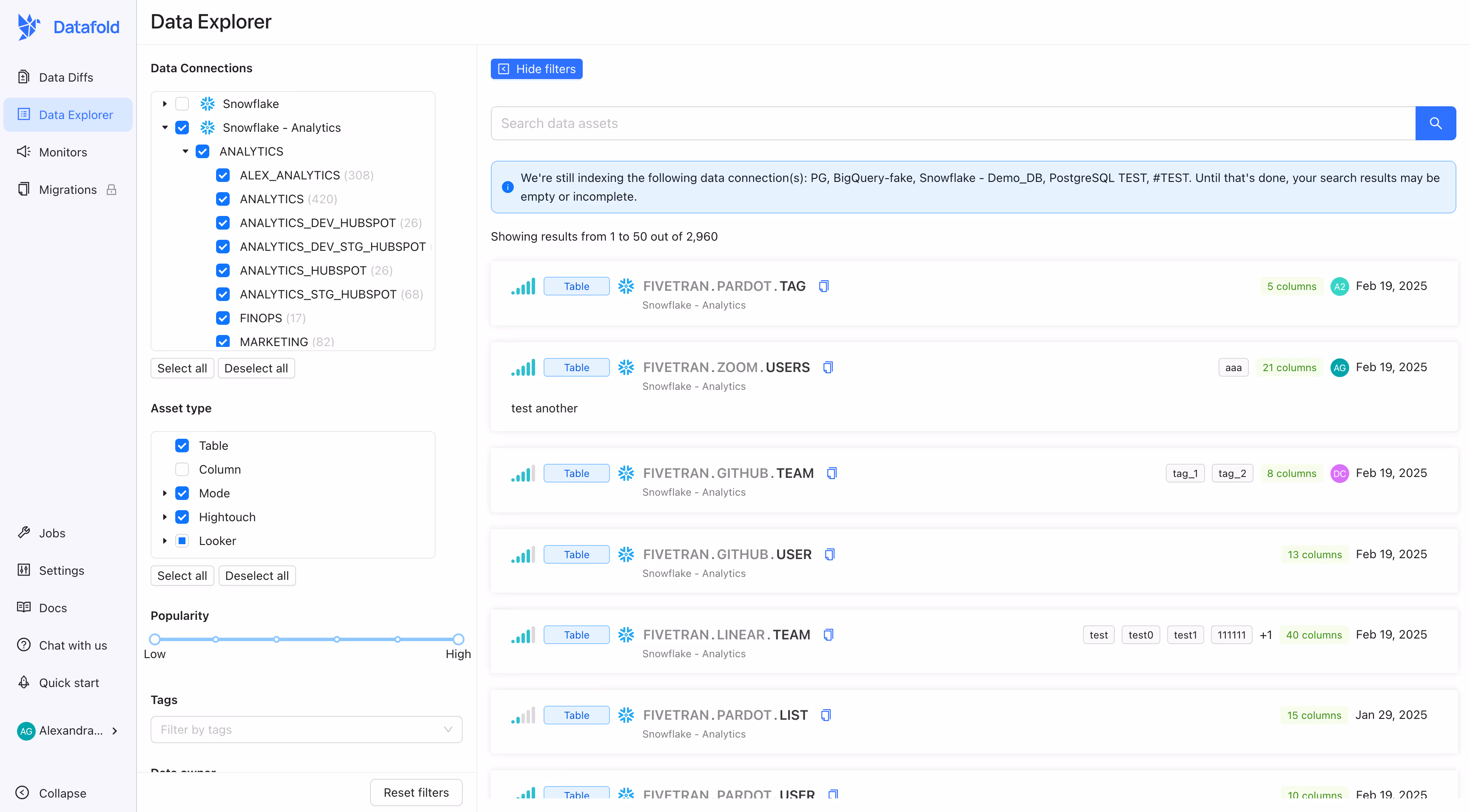Check the Snowflake connection checkbox
The height and width of the screenshot is (812, 1470).
coord(182,104)
